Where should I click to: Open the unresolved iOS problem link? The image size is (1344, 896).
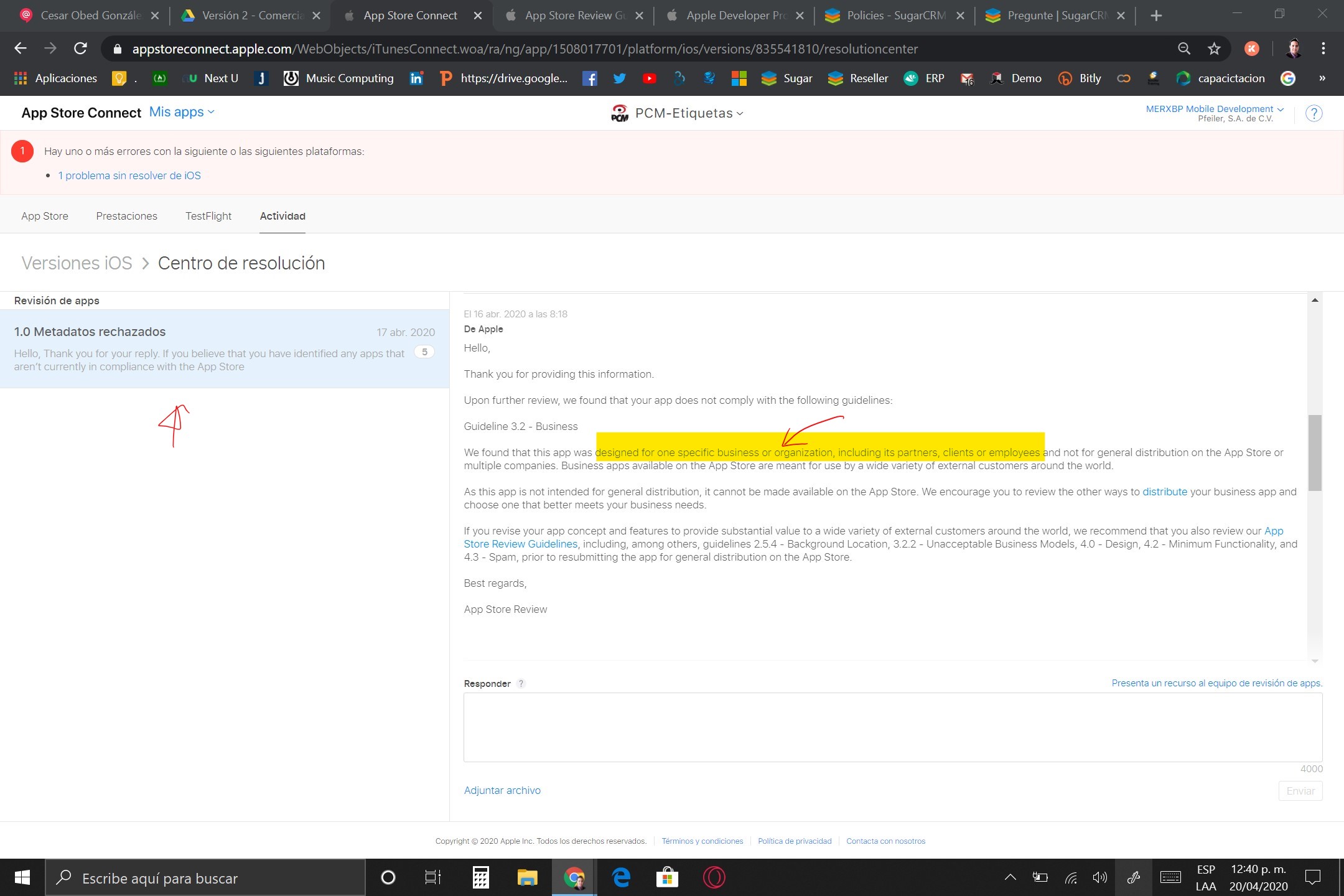pos(129,175)
